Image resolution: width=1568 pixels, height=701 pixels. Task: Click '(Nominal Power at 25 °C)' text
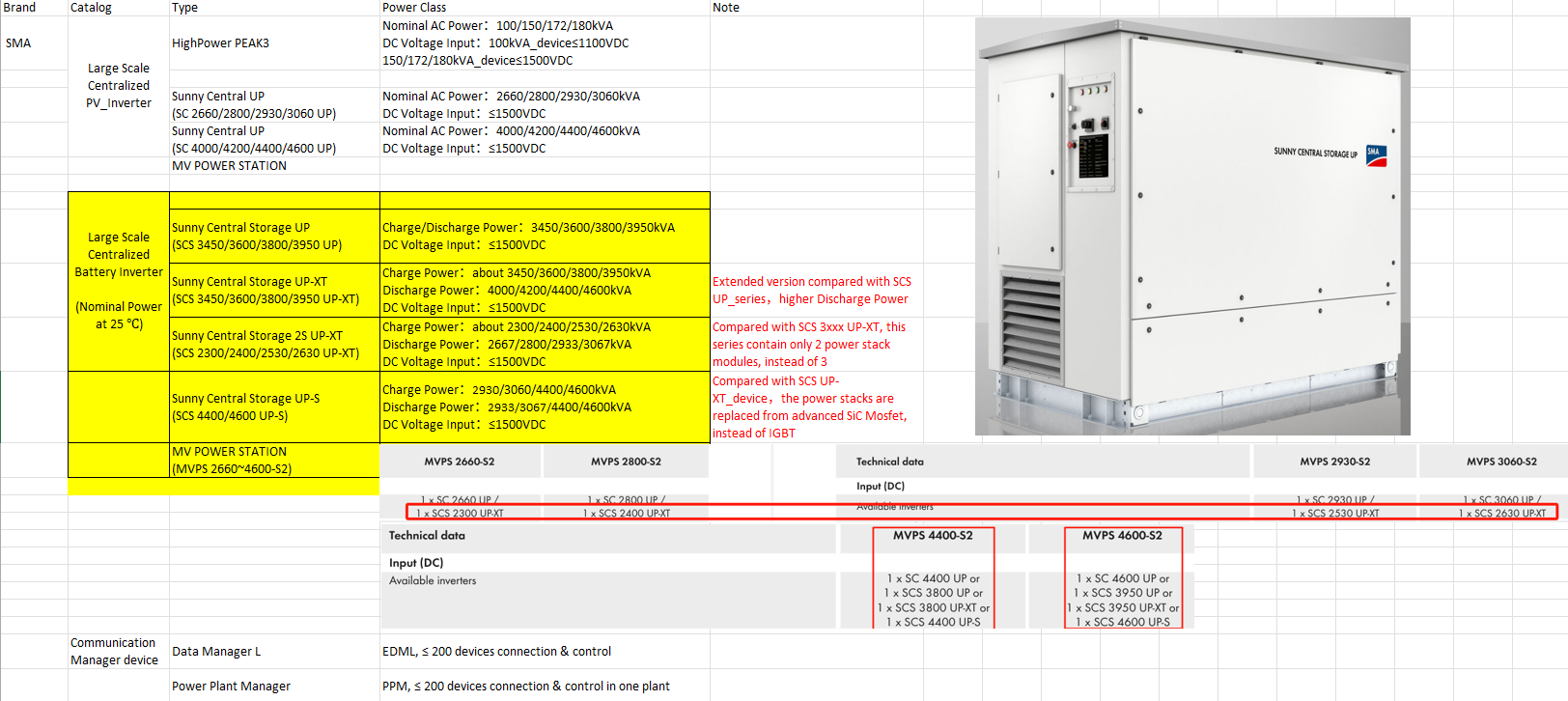[x=119, y=316]
